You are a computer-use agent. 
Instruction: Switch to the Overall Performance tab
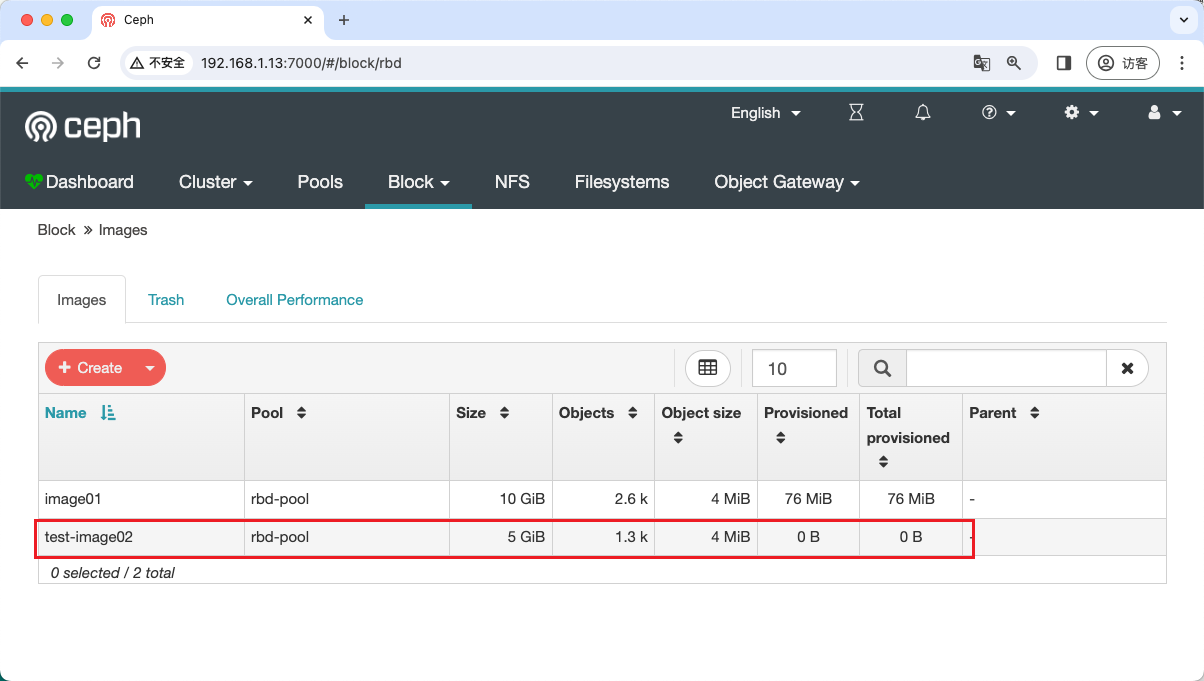click(x=294, y=300)
